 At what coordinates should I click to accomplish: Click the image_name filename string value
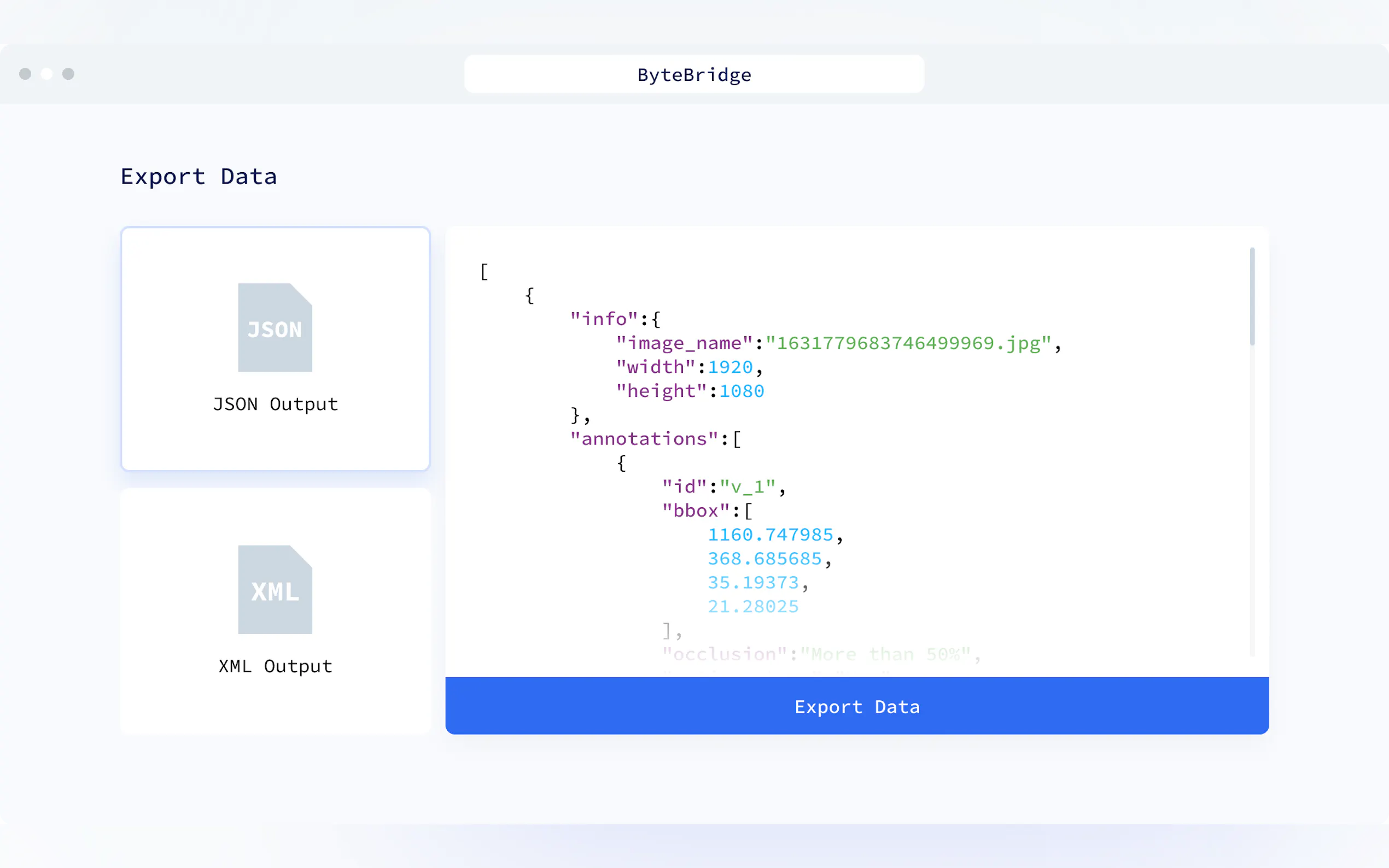908,343
